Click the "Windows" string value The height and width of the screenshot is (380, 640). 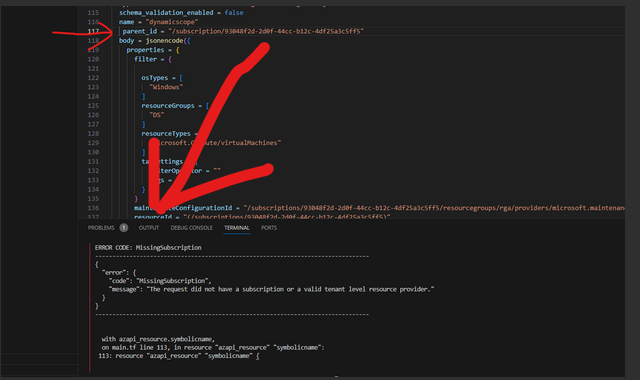click(x=166, y=87)
